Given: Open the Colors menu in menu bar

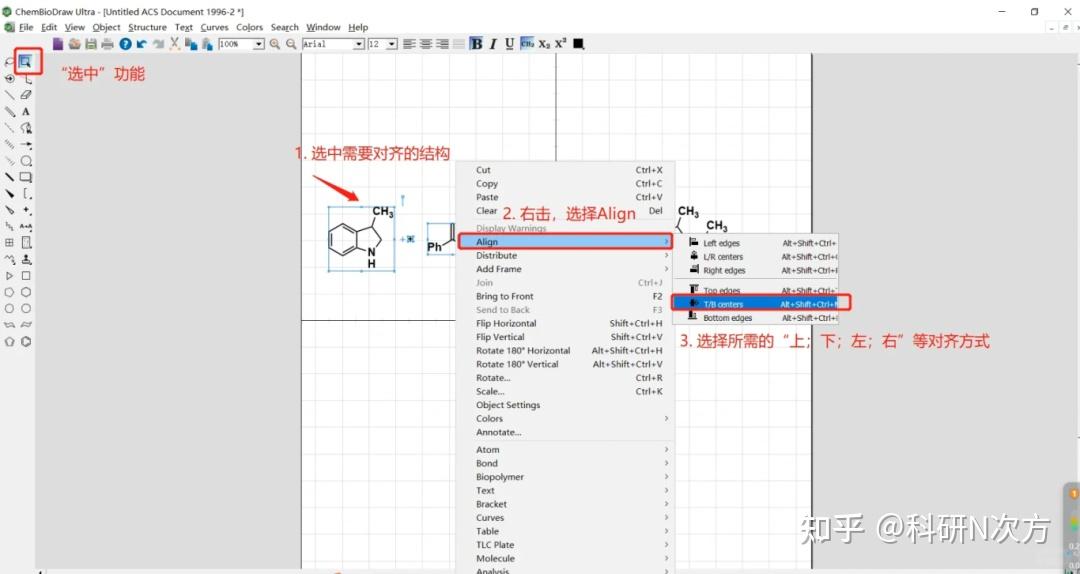Looking at the screenshot, I should click(x=249, y=28).
